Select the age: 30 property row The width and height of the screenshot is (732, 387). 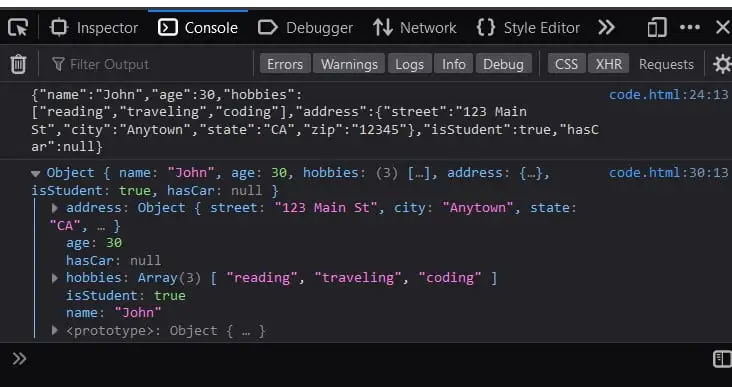[x=94, y=243]
